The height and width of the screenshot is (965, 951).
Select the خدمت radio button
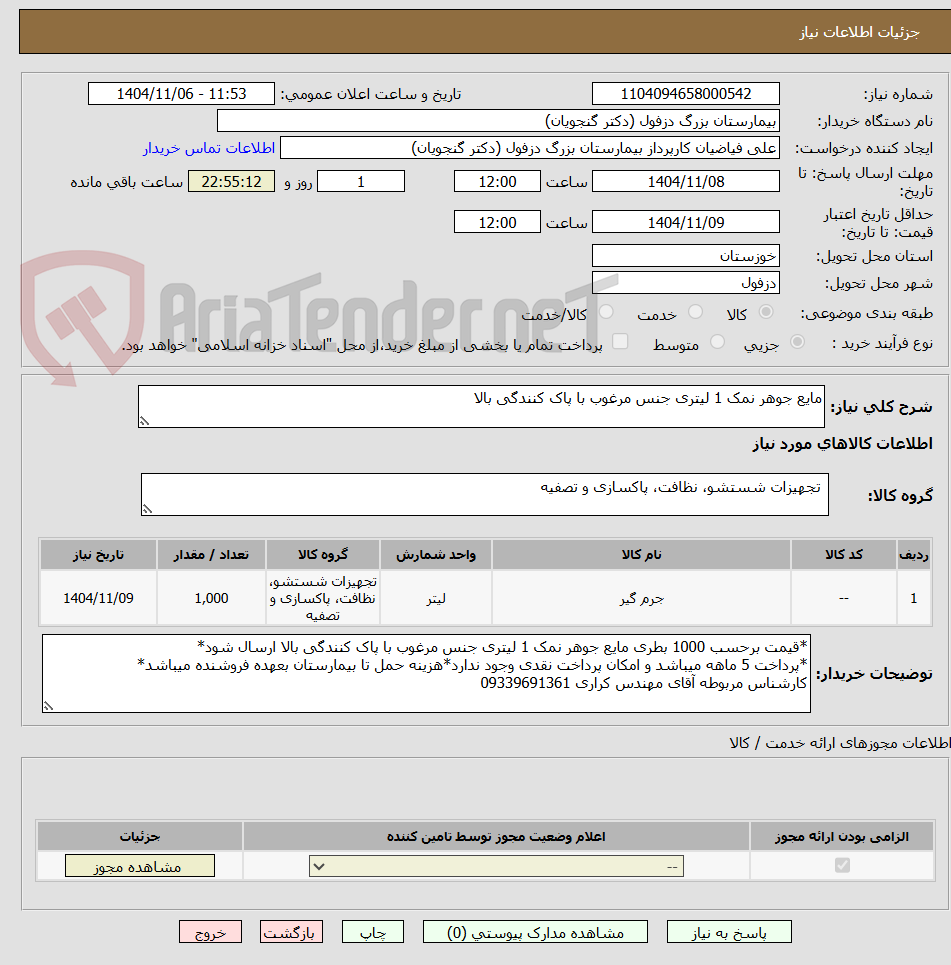tap(696, 312)
